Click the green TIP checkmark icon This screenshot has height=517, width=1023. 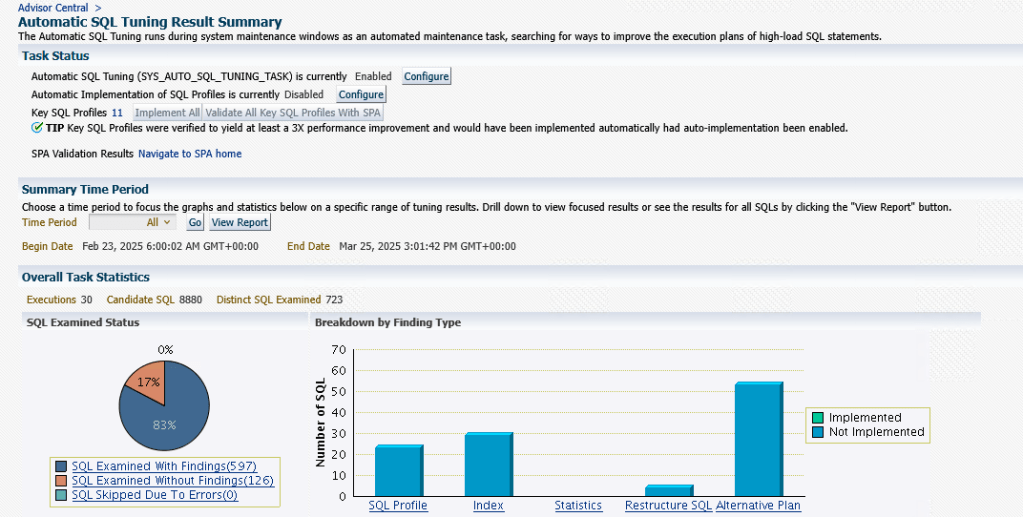tap(37, 128)
